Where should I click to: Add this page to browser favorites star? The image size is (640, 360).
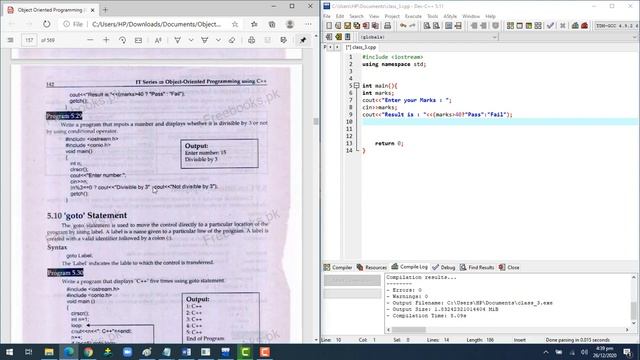point(235,24)
